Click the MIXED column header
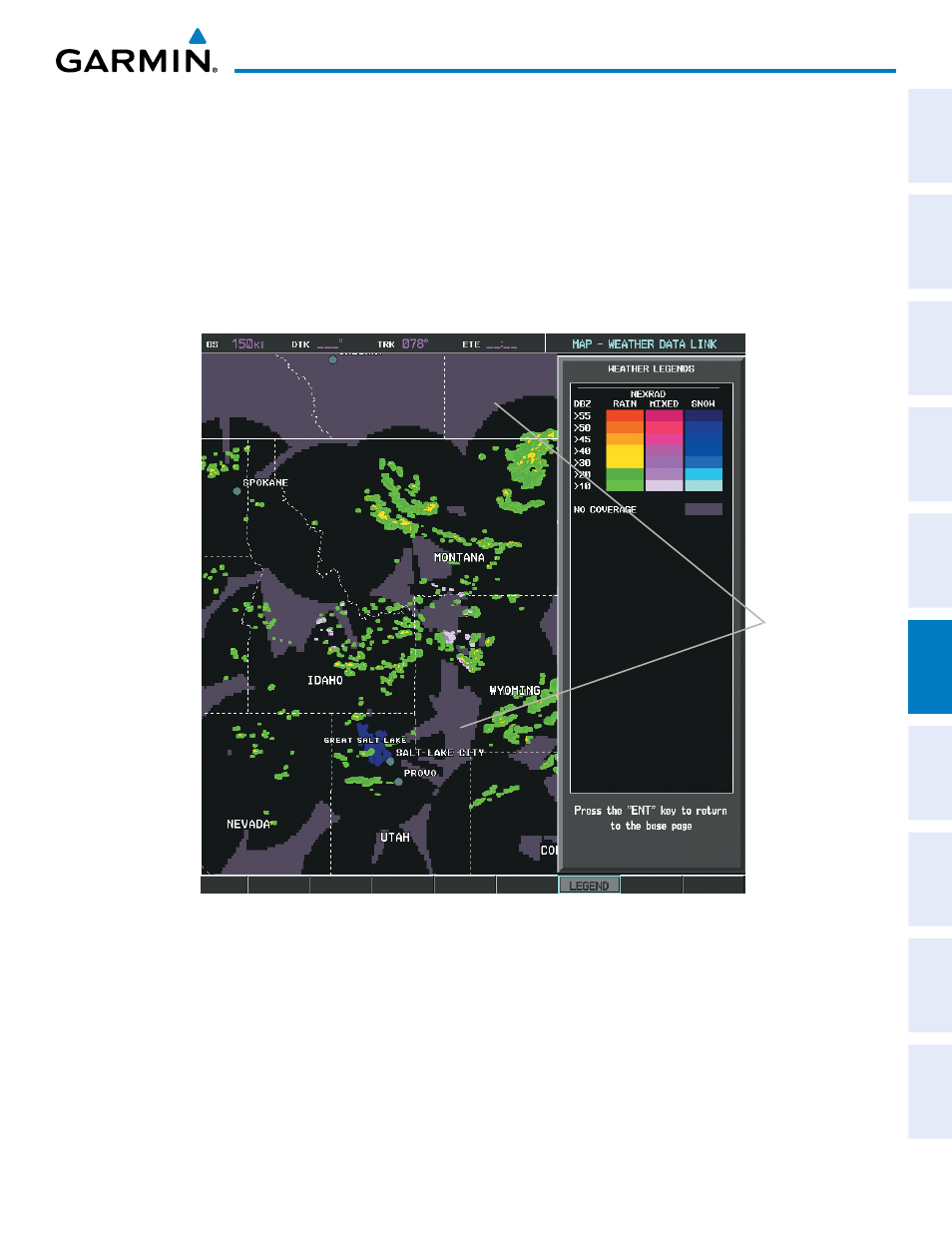The height and width of the screenshot is (1233, 952). pos(665,403)
